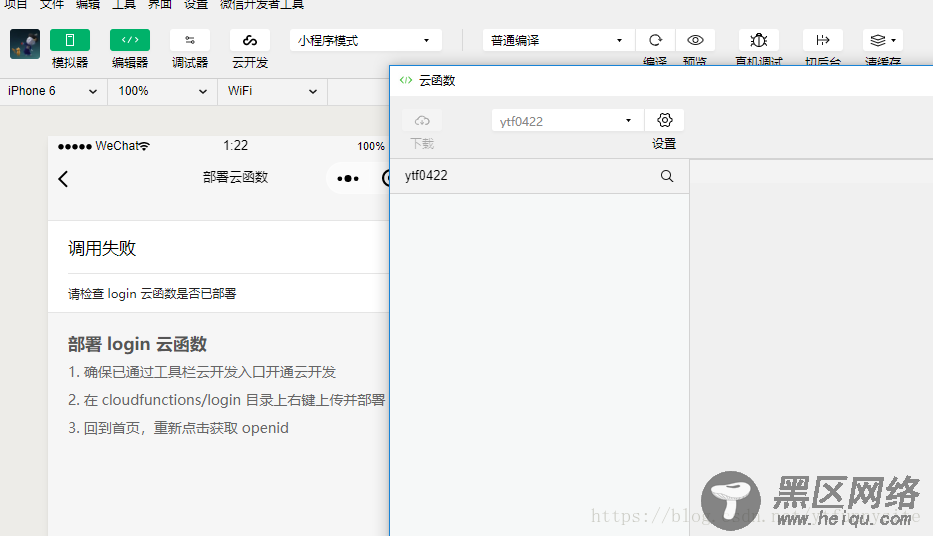
Task: Click step 3 重新点击获取 openid text
Action: tap(178, 428)
